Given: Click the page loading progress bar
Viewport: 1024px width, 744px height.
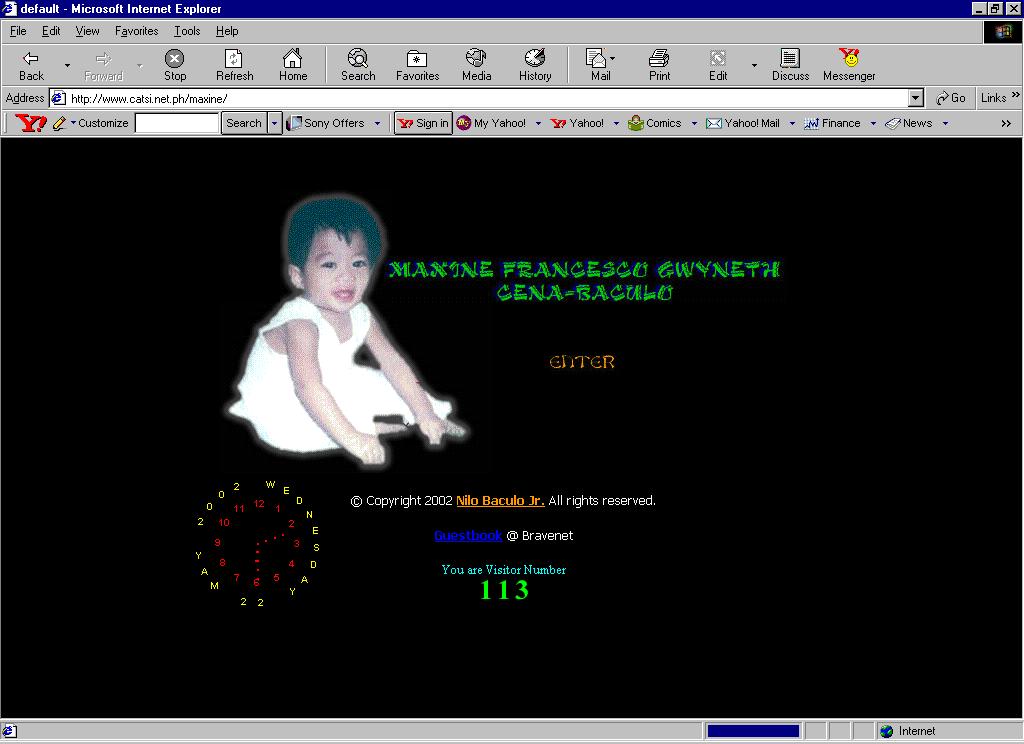Looking at the screenshot, I should (x=753, y=731).
